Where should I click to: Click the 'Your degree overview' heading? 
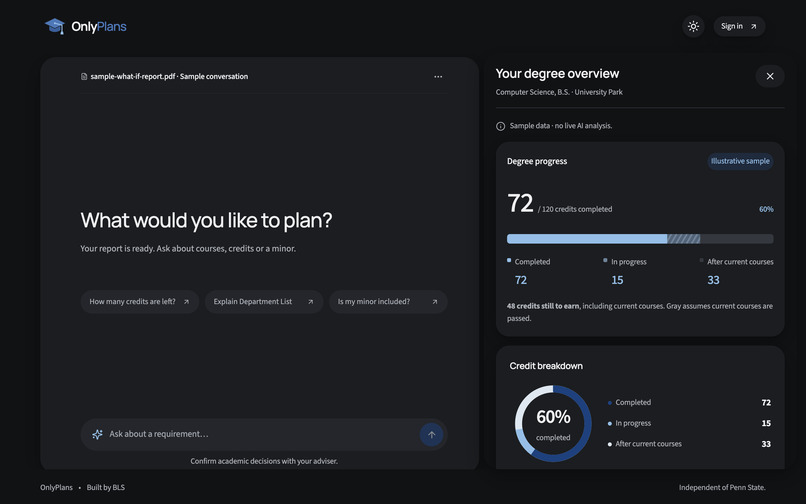(x=557, y=74)
